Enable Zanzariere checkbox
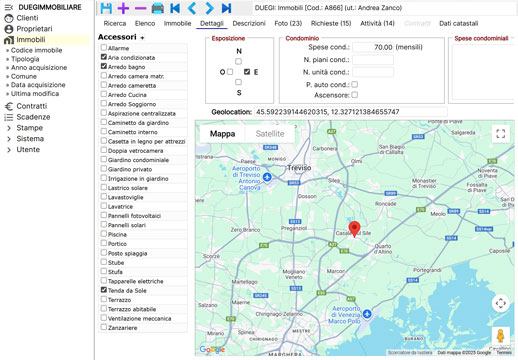The height and width of the screenshot is (360, 518). point(104,327)
